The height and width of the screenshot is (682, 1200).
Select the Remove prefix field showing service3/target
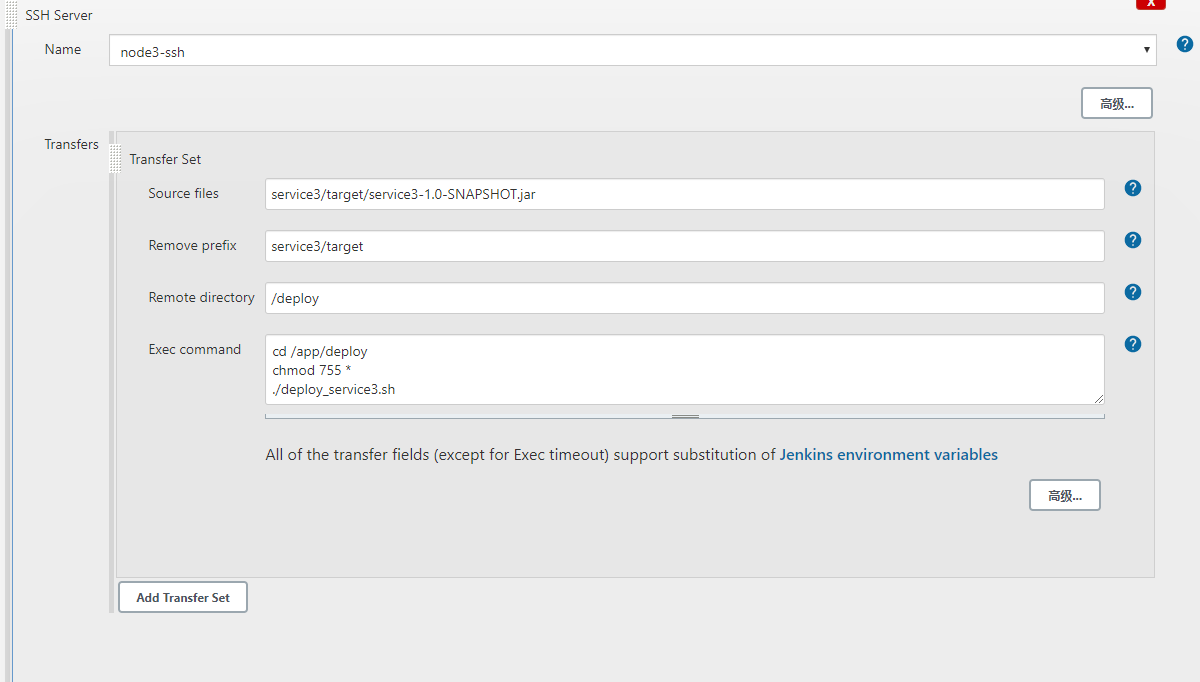[x=685, y=246]
